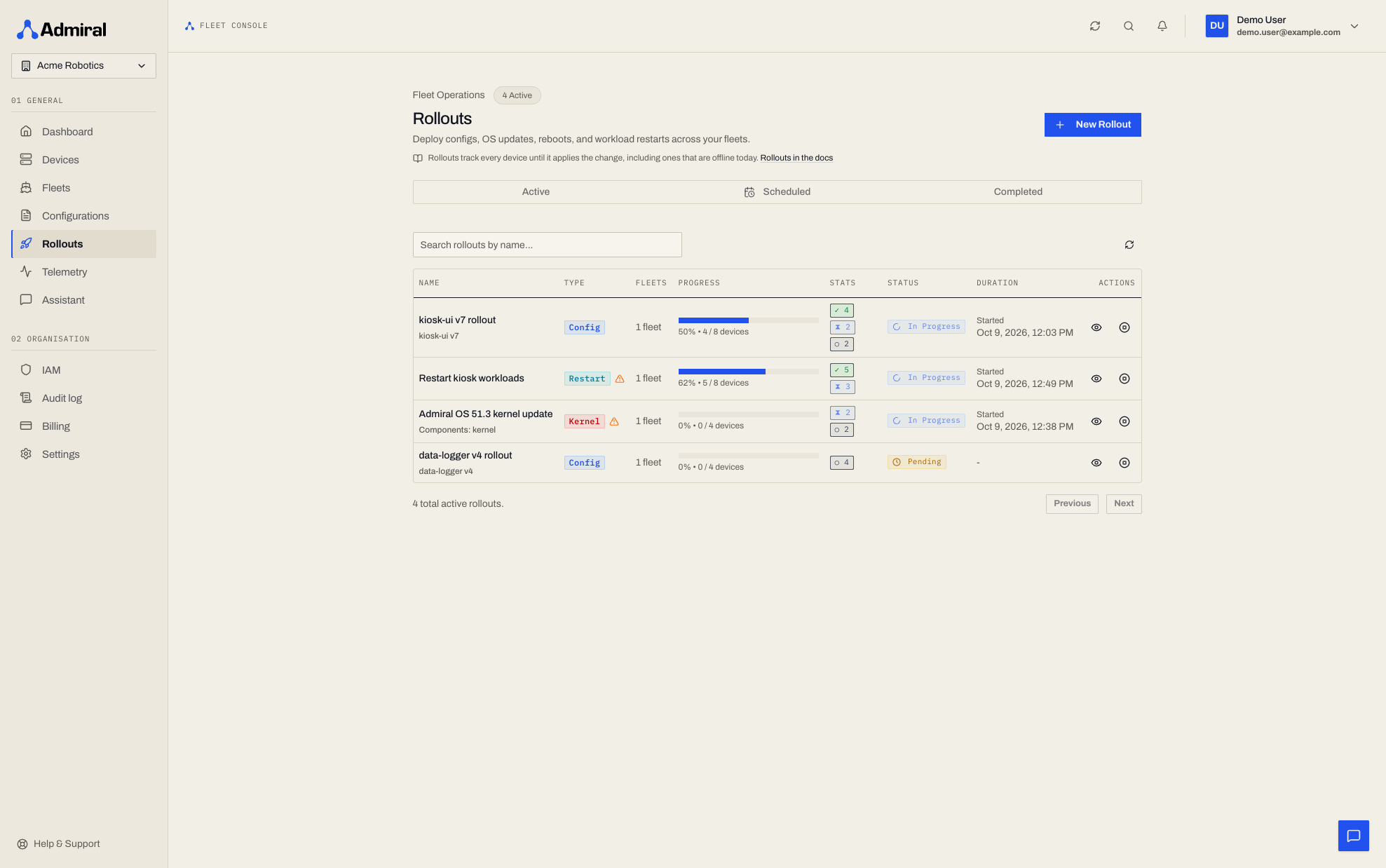Image resolution: width=1386 pixels, height=868 pixels.
Task: Click kiosk-ui v7 progress bar
Action: point(748,320)
